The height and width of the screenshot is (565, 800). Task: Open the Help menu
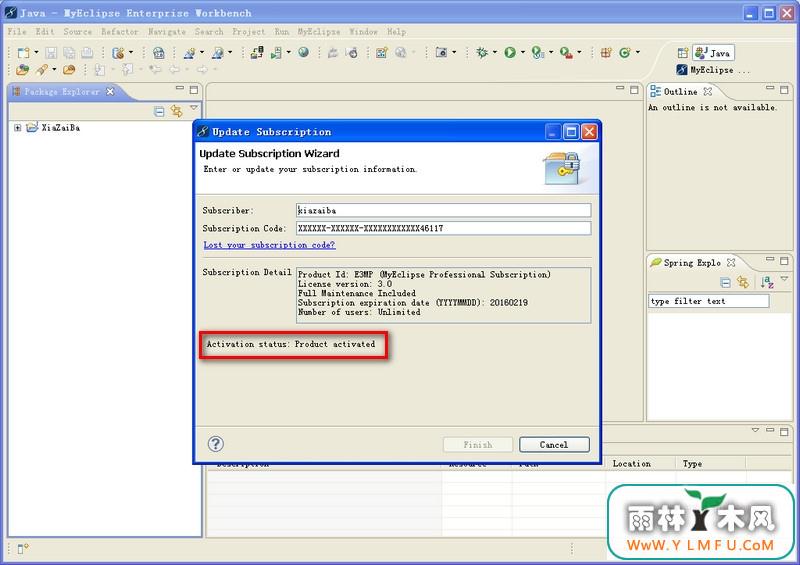[396, 32]
